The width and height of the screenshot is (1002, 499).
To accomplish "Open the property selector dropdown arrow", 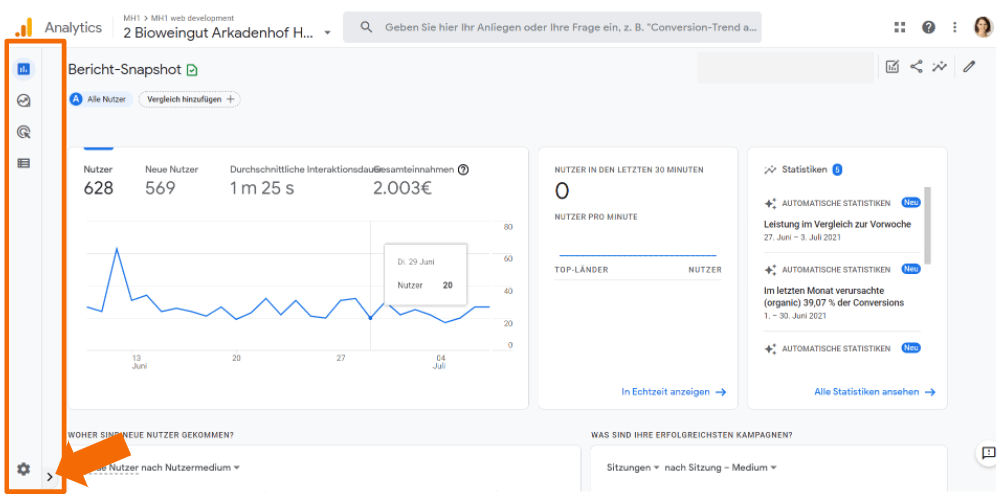I will pos(327,34).
